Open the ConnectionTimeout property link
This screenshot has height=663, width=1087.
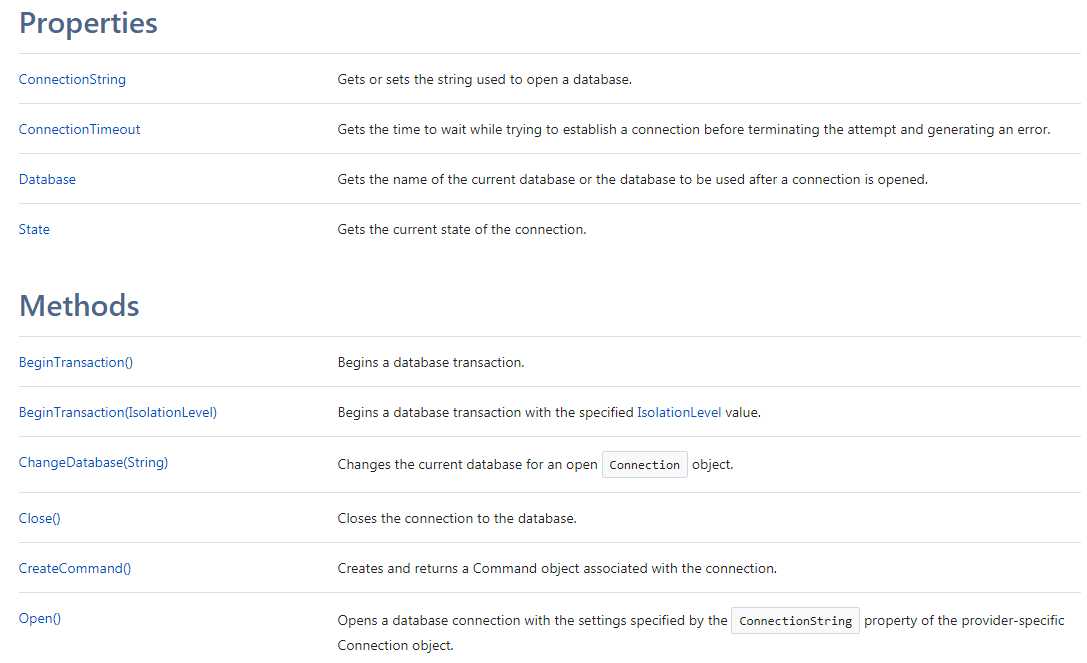click(79, 130)
